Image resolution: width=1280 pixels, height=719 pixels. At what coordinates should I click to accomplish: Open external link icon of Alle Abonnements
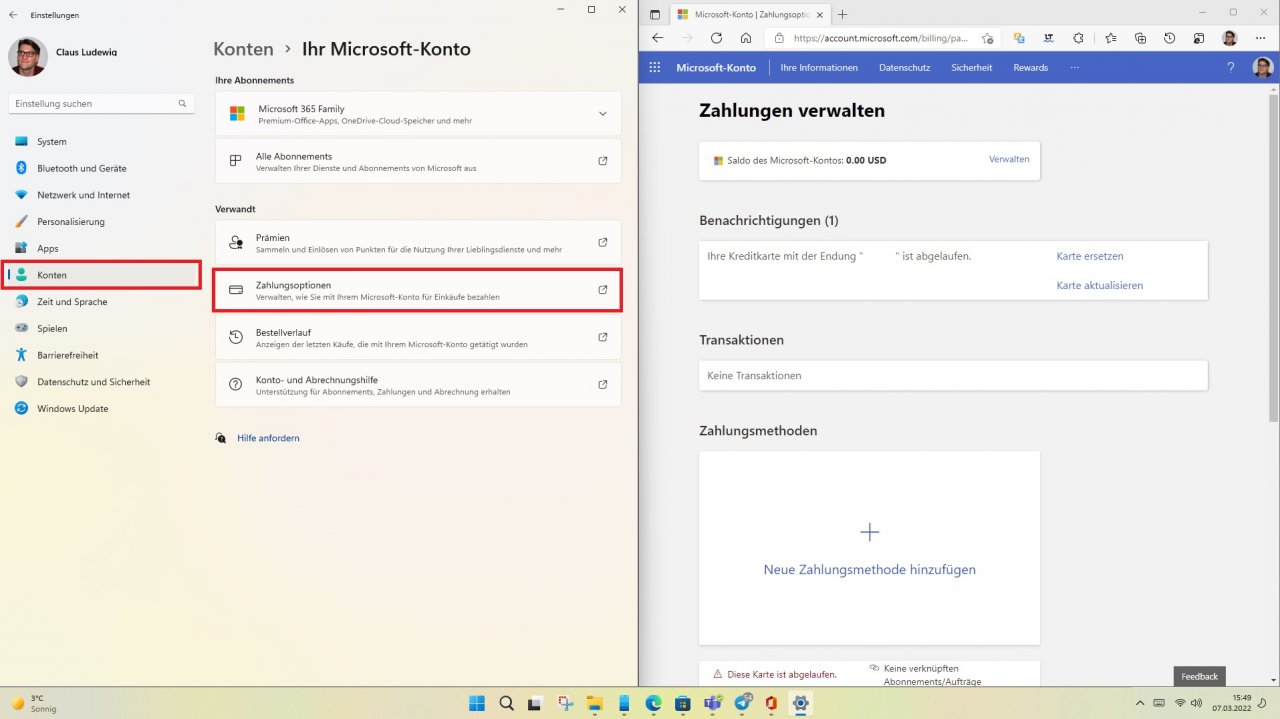click(602, 161)
